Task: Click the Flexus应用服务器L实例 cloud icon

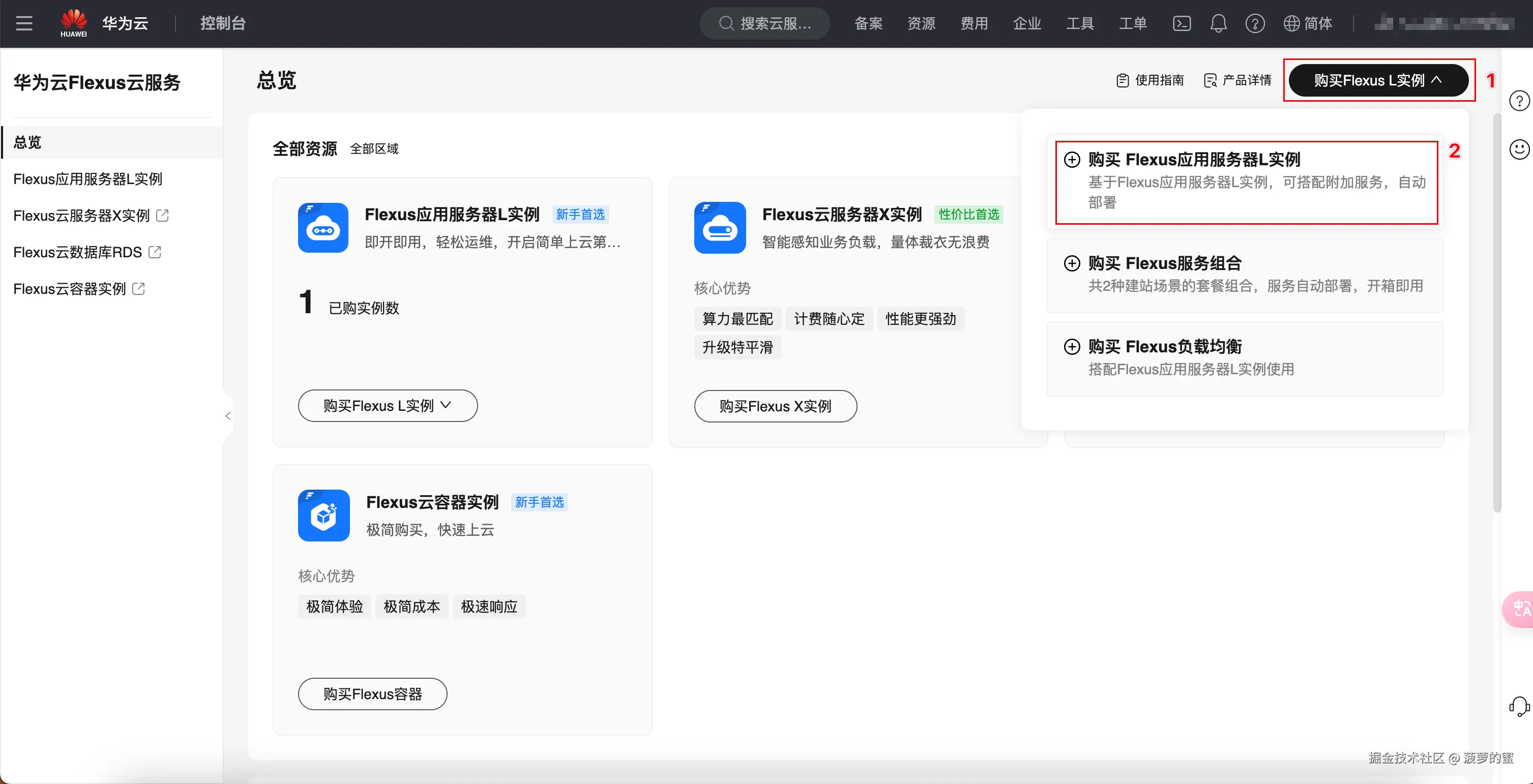Action: click(322, 228)
